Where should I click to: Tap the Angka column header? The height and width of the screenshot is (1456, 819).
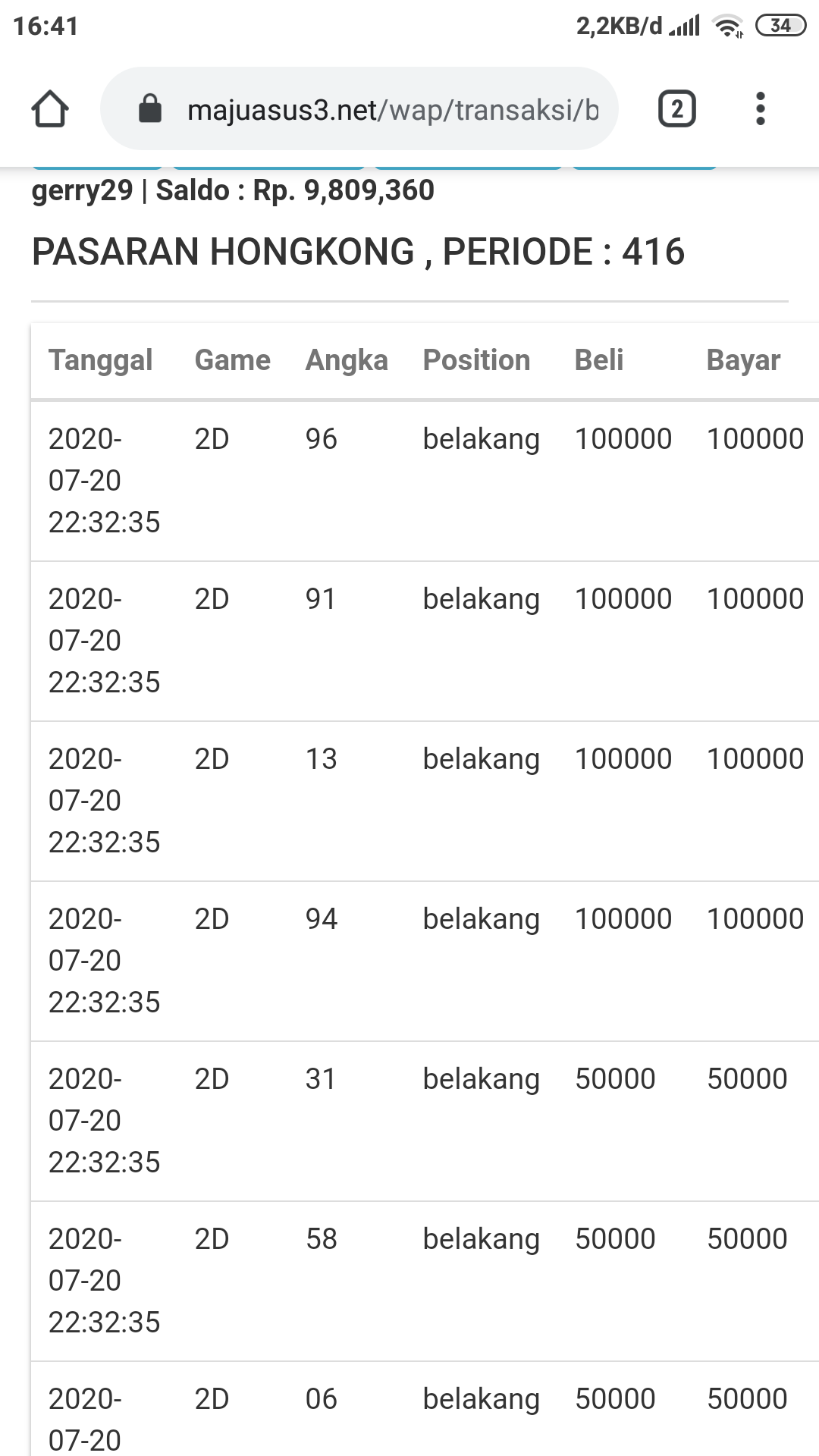coord(347,360)
